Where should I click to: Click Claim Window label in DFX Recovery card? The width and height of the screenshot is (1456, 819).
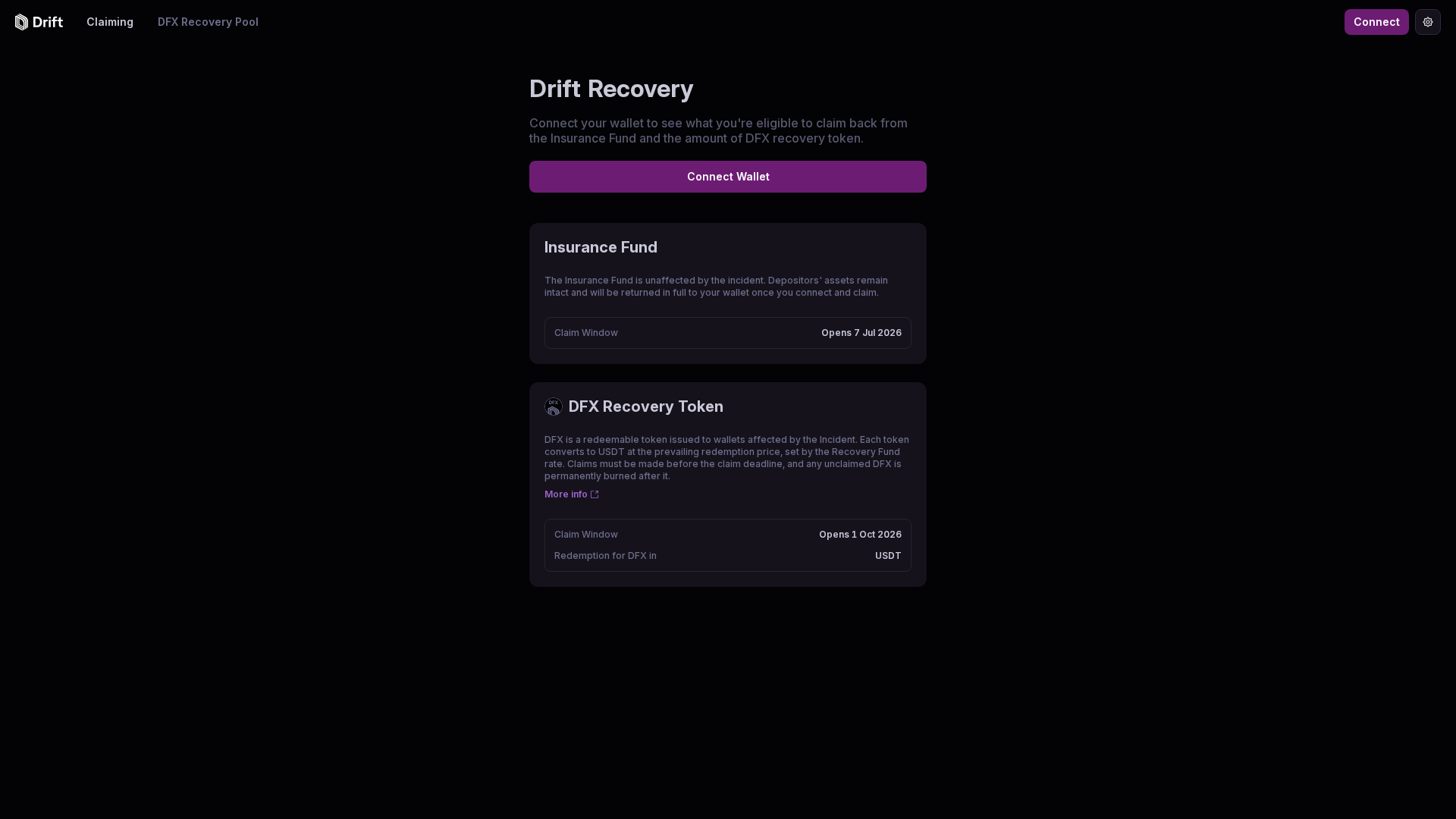586,535
